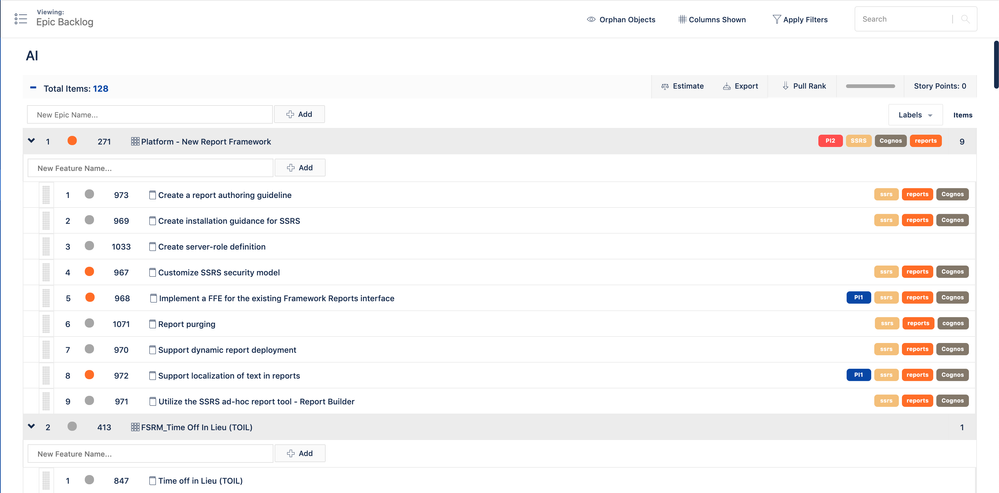The width and height of the screenshot is (999, 493).
Task: Click the gray progress slider bar
Action: 870,86
